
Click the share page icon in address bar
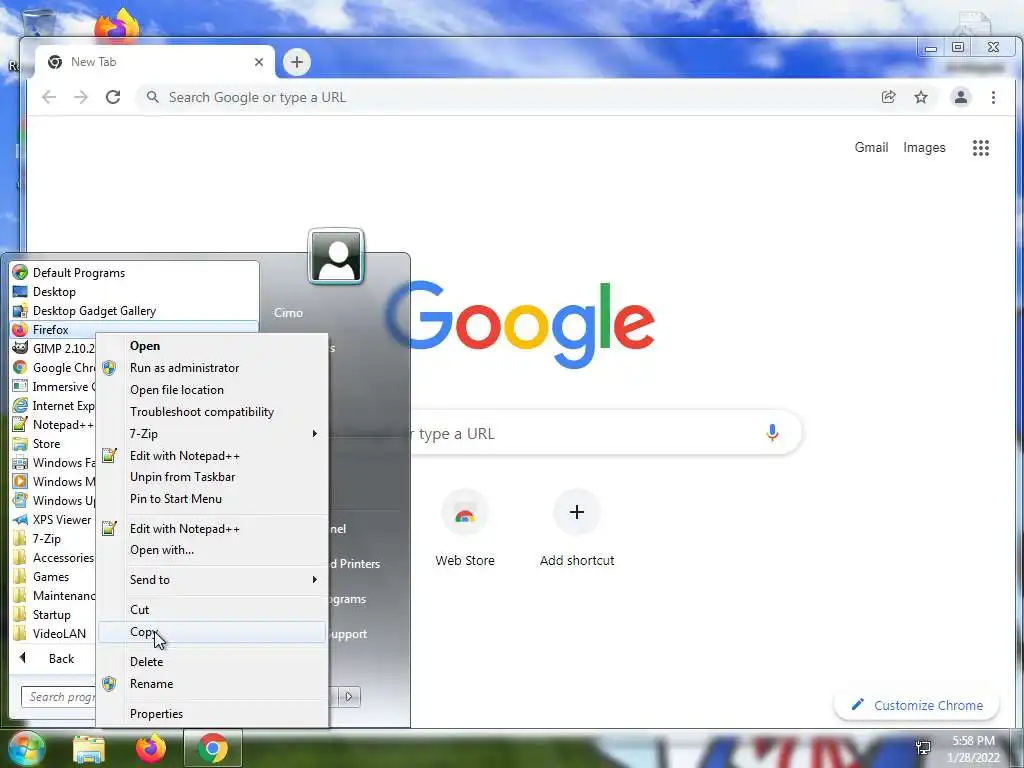tap(888, 97)
